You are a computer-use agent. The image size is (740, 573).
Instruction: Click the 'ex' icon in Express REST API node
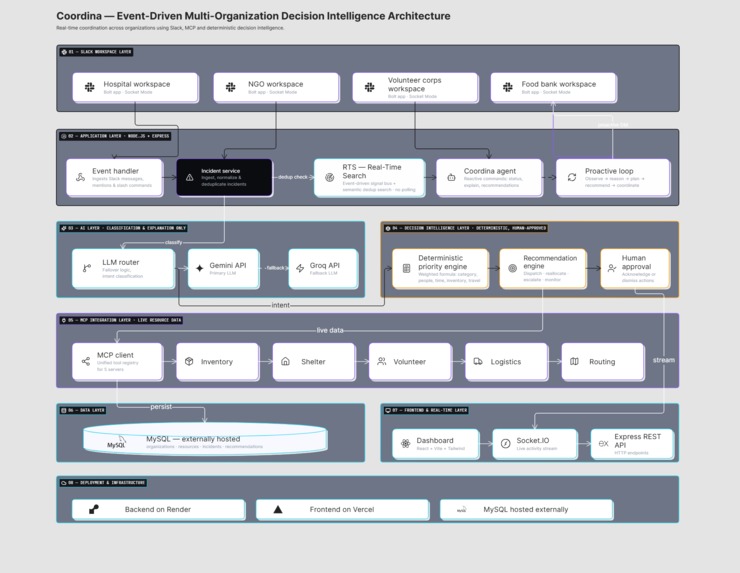(604, 443)
